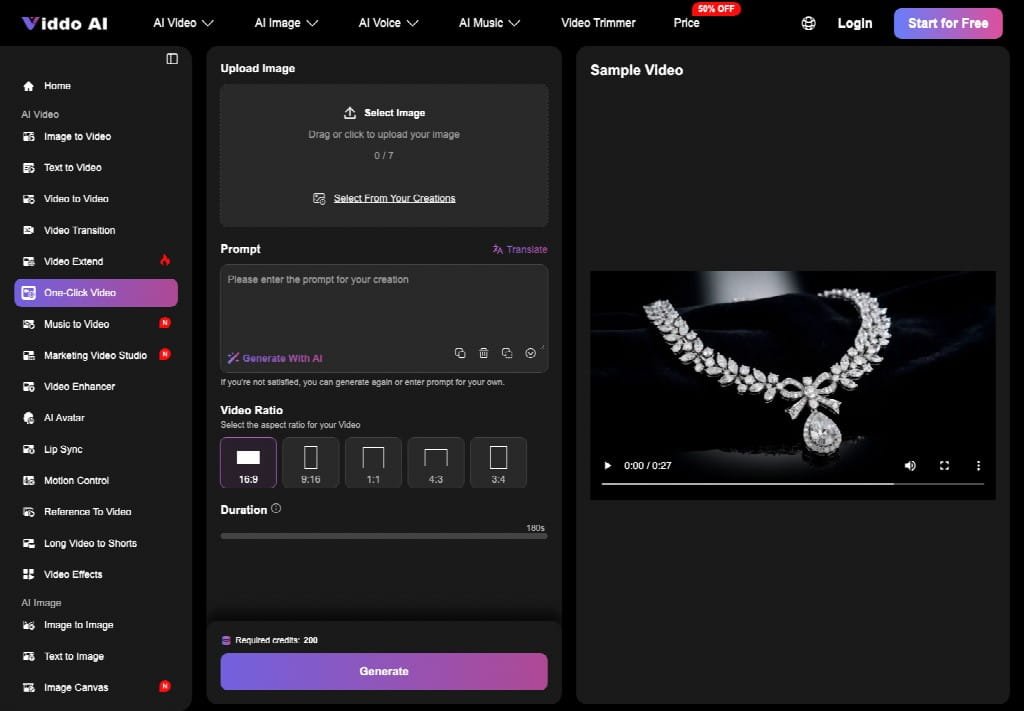Click the Translate prompt icon
Screen dimensions: 1024x711
498,249
